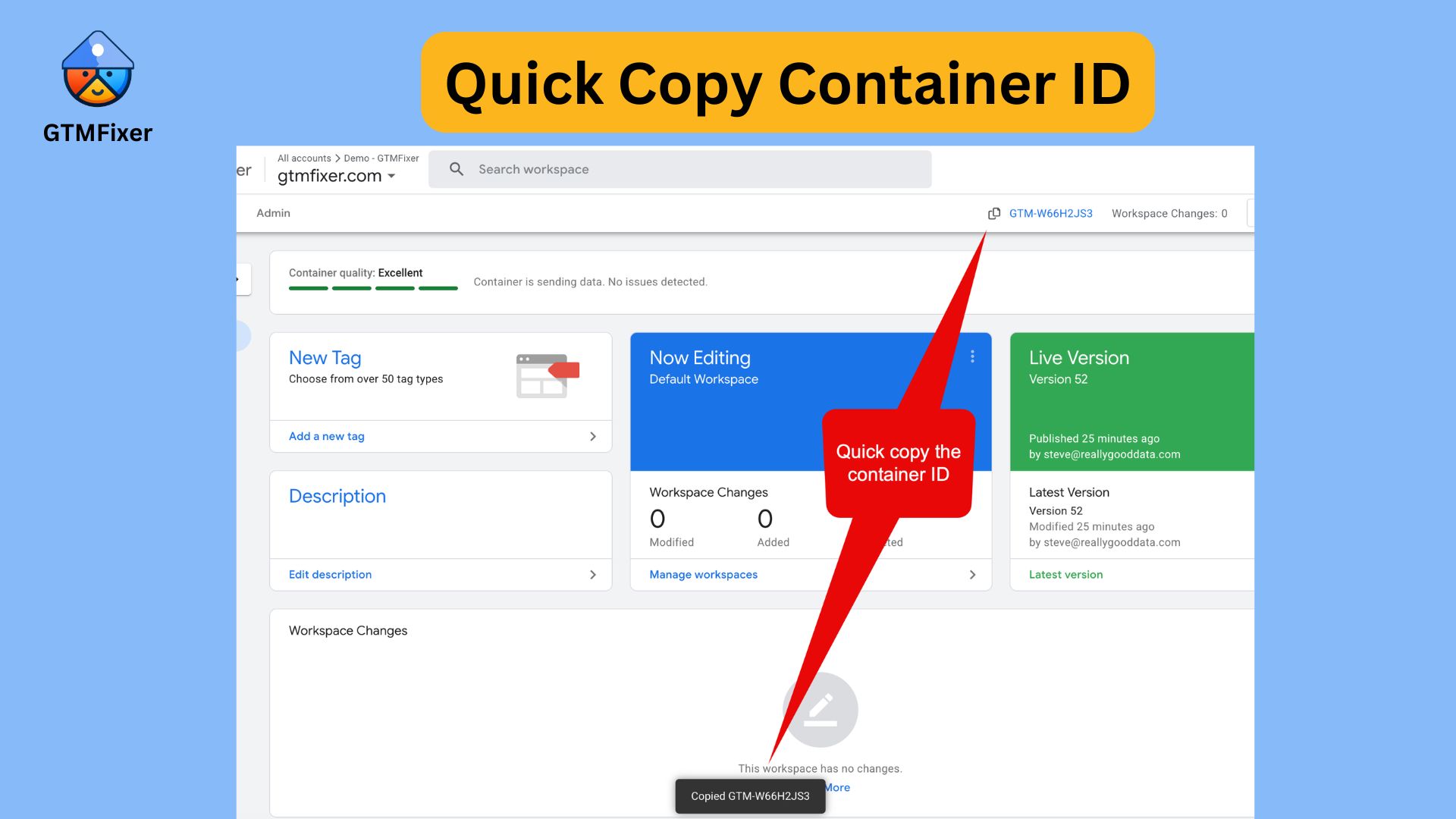Screen dimensions: 1456x819
Task: Click the New Tag illustration icon
Action: (x=548, y=375)
